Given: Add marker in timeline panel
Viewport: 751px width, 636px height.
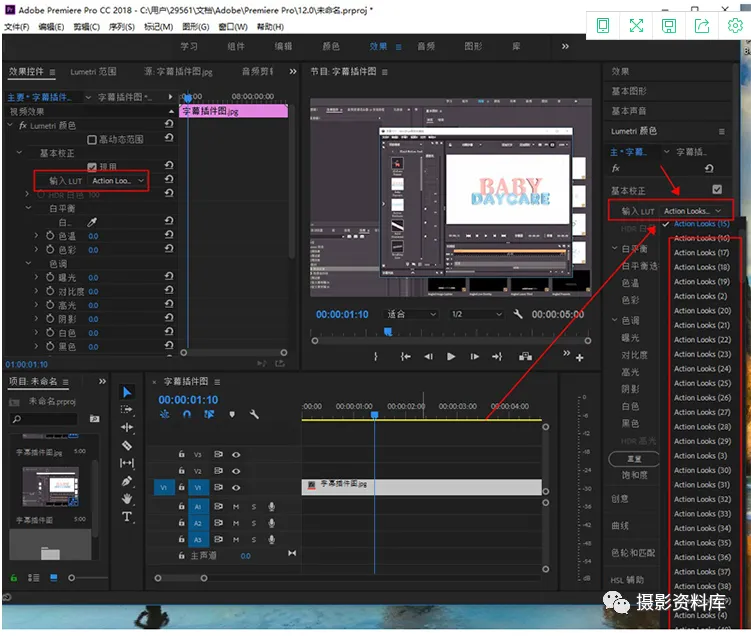Looking at the screenshot, I should click(x=232, y=414).
